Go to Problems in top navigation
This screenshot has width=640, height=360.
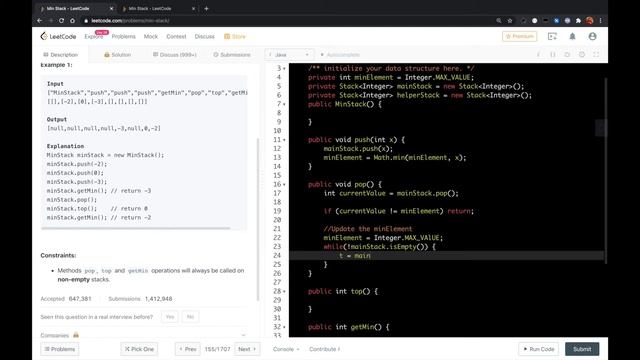[x=123, y=36]
